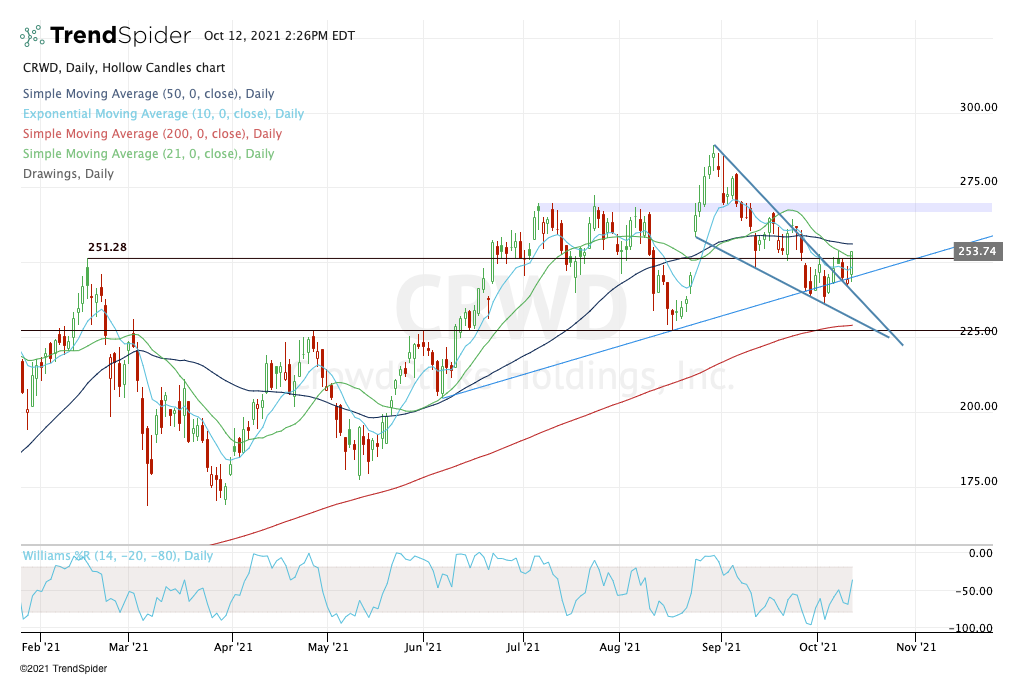Click the May '21 date axis label
This screenshot has height=678, width=1023.
(x=328, y=647)
